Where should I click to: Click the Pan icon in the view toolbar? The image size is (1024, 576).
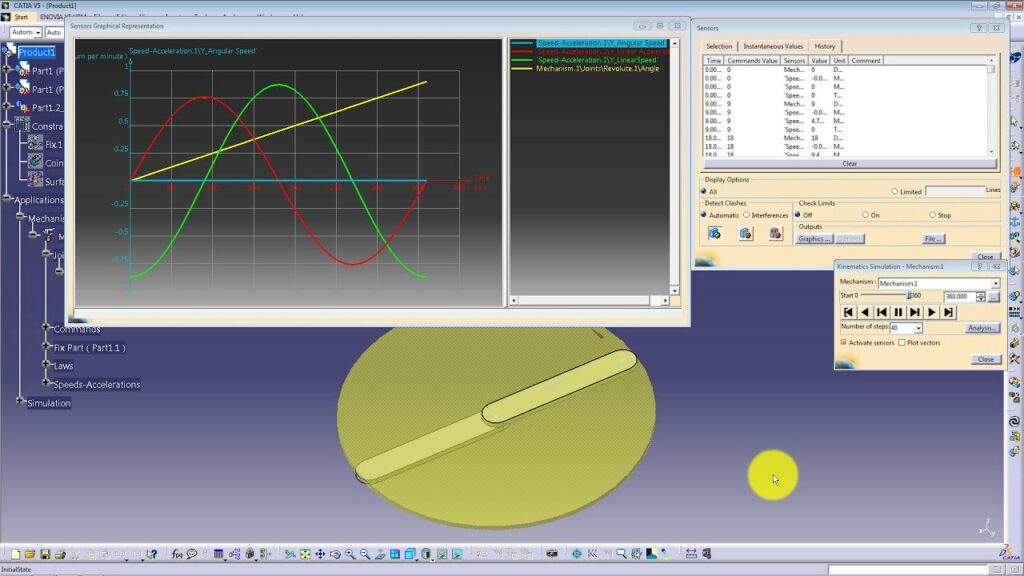click(x=320, y=551)
